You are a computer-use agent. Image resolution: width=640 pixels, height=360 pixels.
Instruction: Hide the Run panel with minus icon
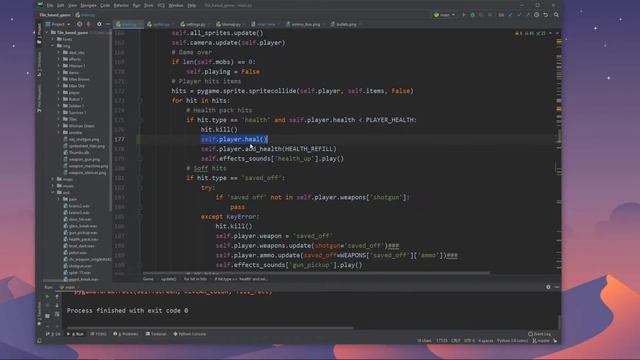(x=557, y=287)
